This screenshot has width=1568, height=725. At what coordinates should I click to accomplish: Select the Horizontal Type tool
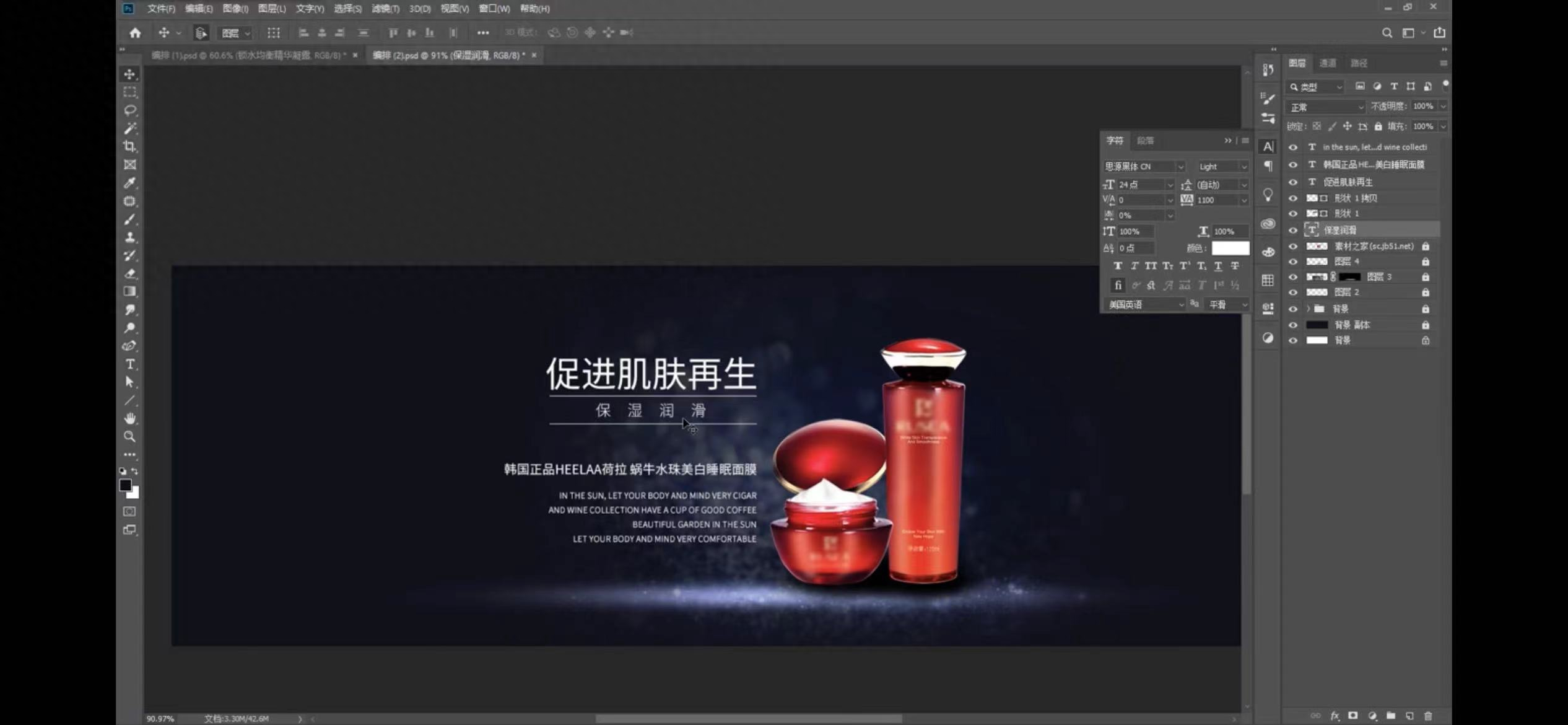click(x=129, y=364)
